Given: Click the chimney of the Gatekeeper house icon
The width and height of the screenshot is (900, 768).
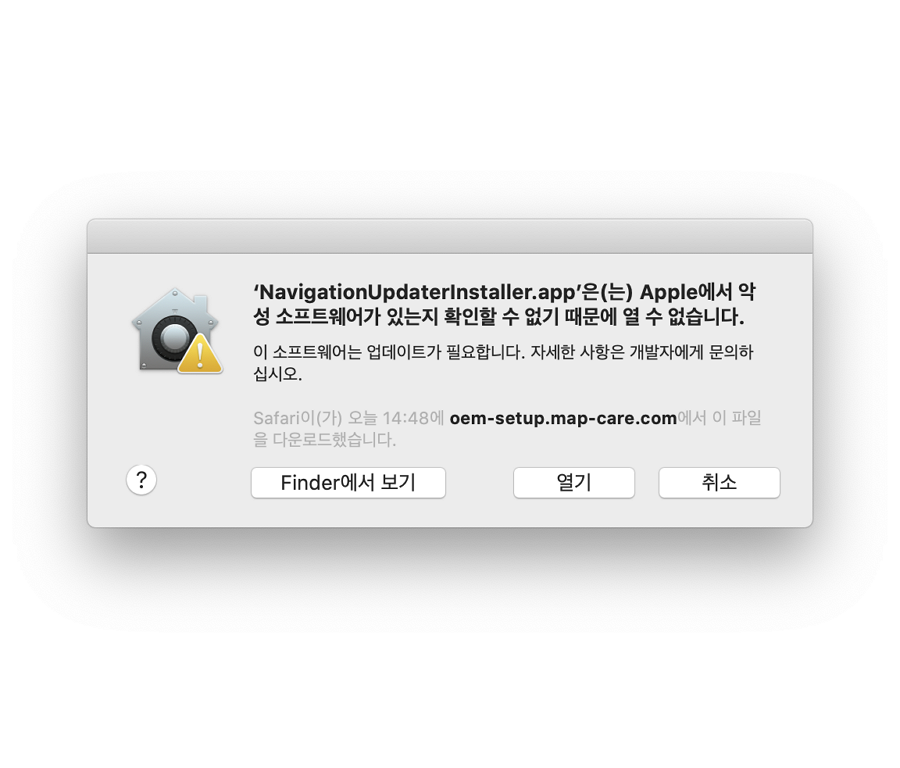Looking at the screenshot, I should (x=200, y=303).
